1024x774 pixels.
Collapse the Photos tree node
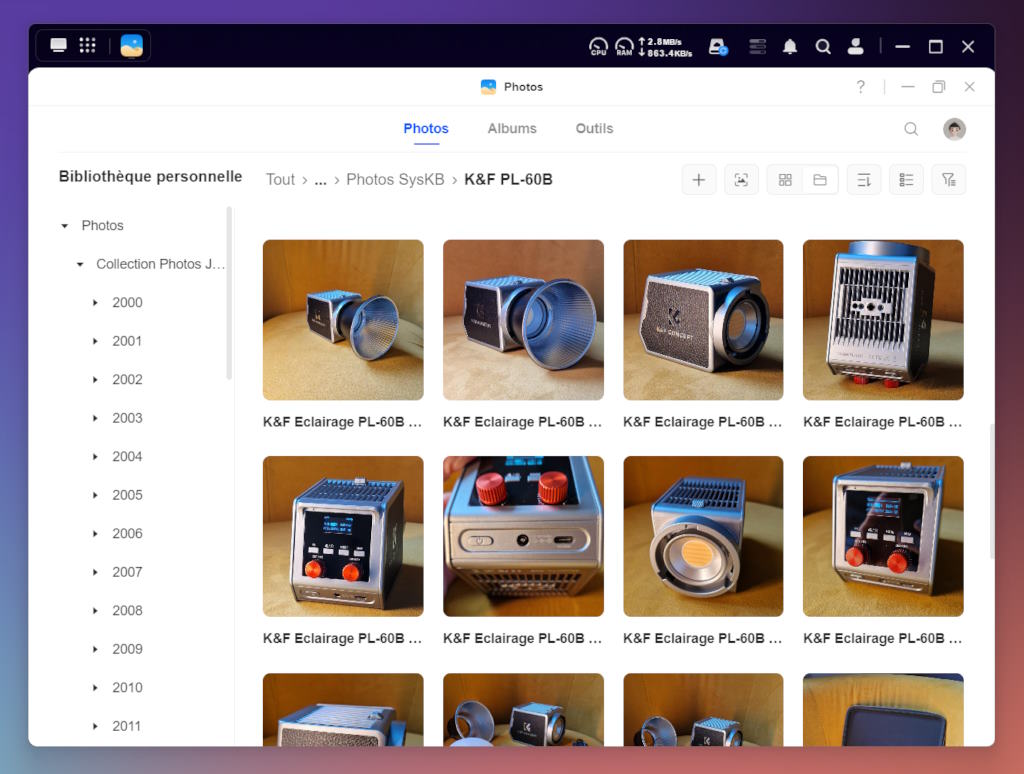click(x=65, y=226)
